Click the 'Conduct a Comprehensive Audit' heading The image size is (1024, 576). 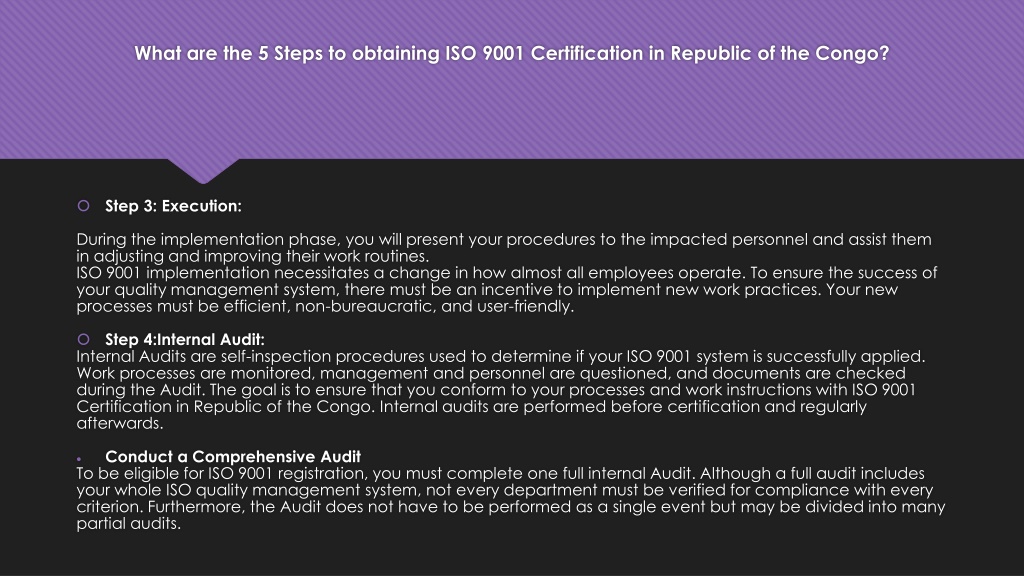click(233, 456)
